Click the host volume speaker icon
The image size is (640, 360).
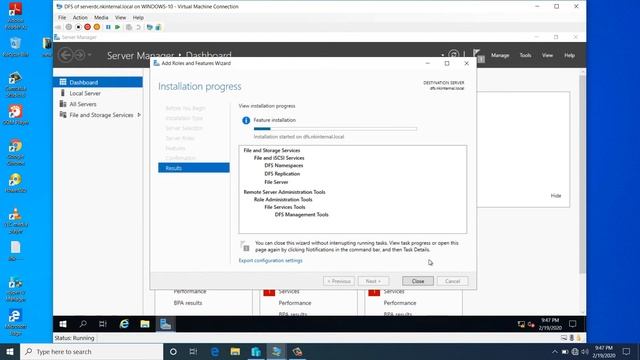pyautogui.click(x=585, y=351)
